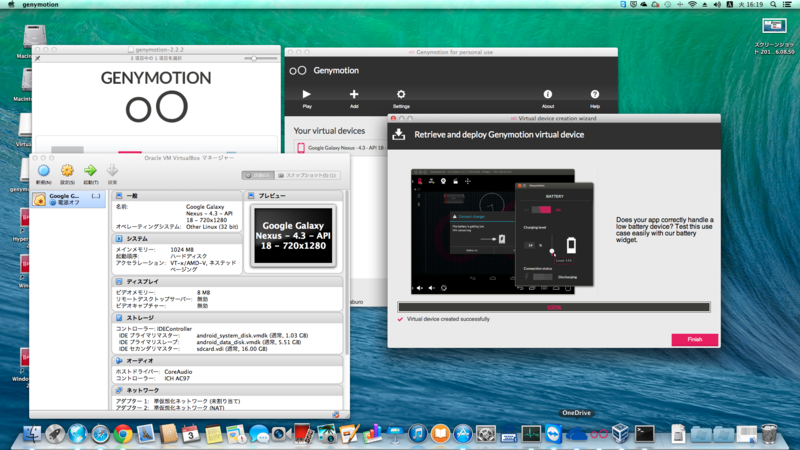This screenshot has height=450, width=800.
Task: Click the volume icon in menu bar
Action: point(717,4)
